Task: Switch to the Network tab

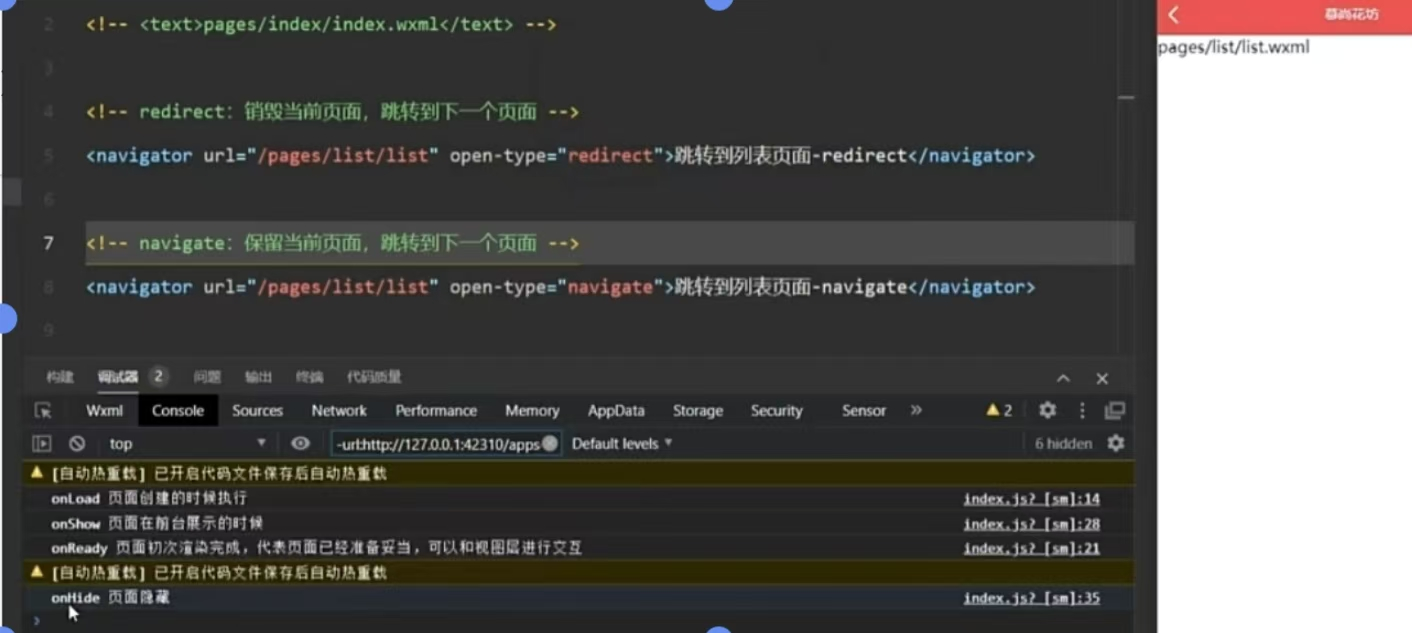Action: pos(339,411)
